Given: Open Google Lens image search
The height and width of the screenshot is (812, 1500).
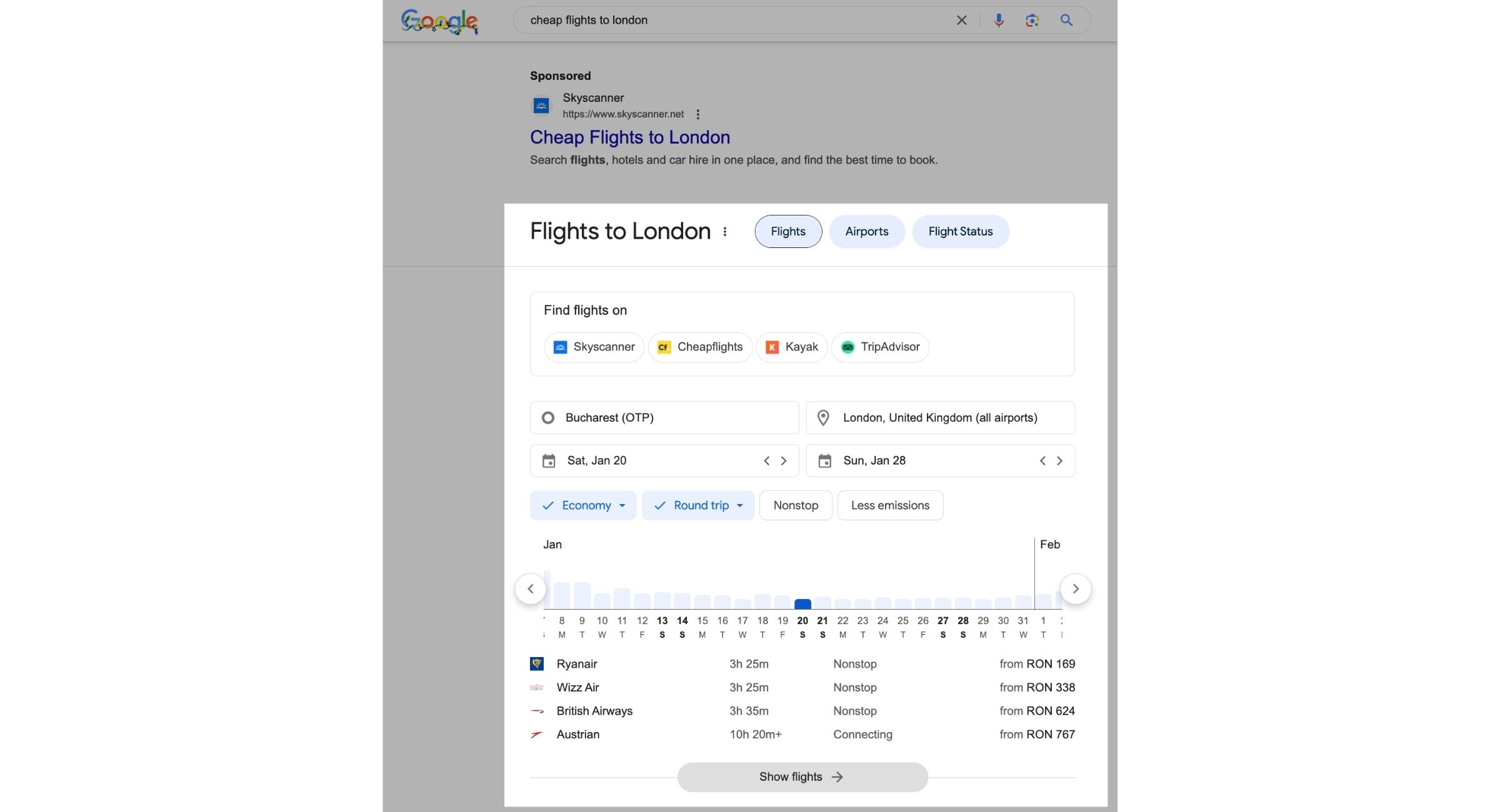Looking at the screenshot, I should [1032, 20].
